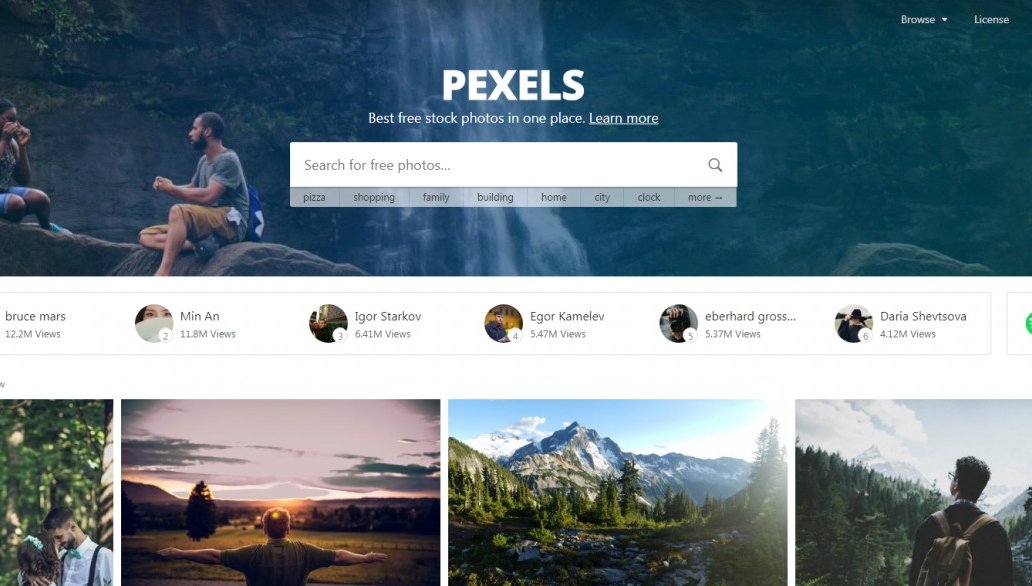Open the hiker with backpack photo

coord(914,493)
